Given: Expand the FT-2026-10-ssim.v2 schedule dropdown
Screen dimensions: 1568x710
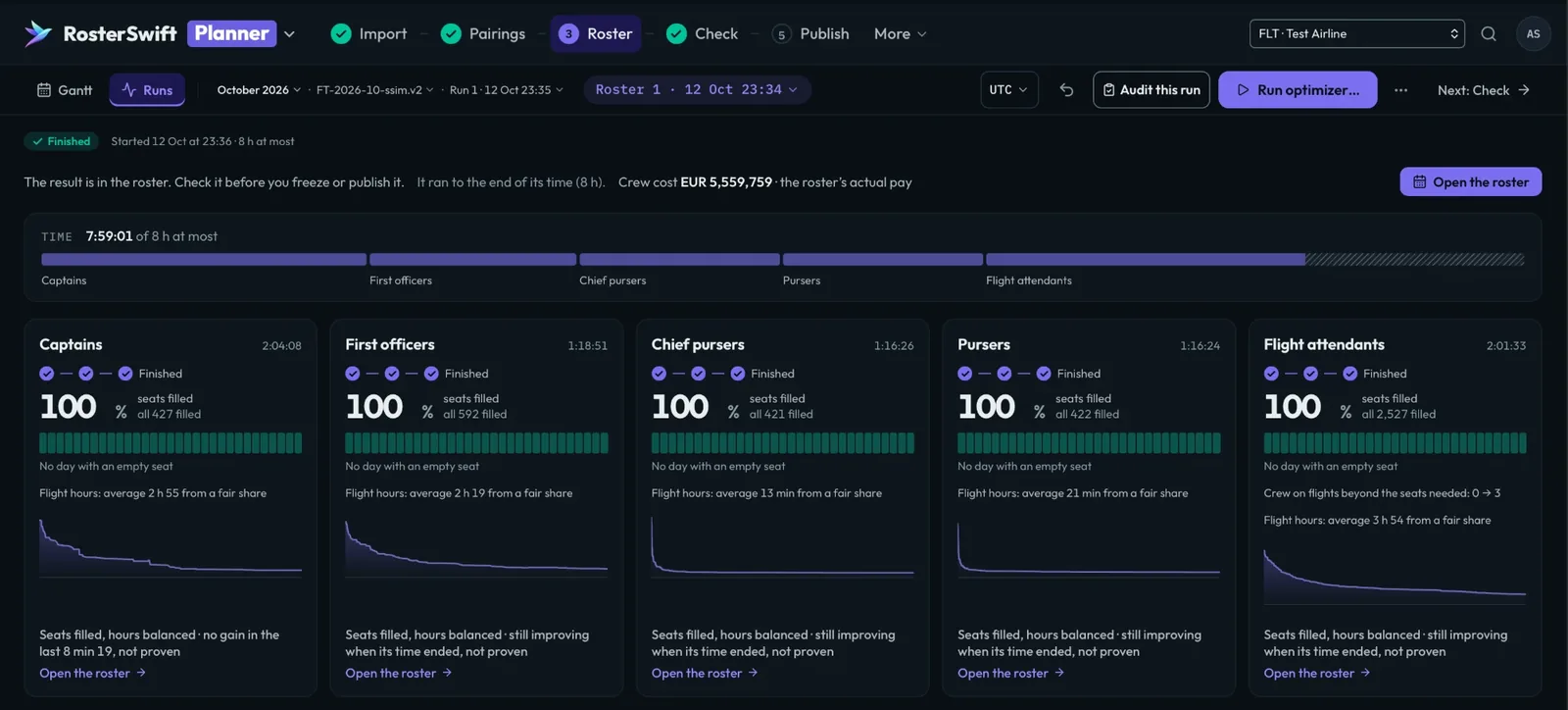Looking at the screenshot, I should coord(374,90).
